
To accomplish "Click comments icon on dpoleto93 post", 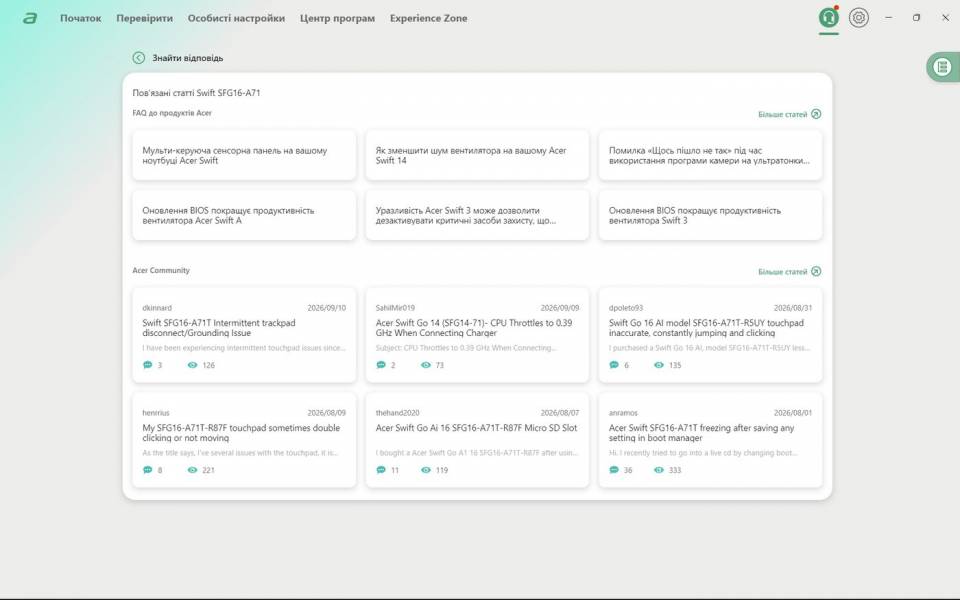I will pyautogui.click(x=614, y=365).
